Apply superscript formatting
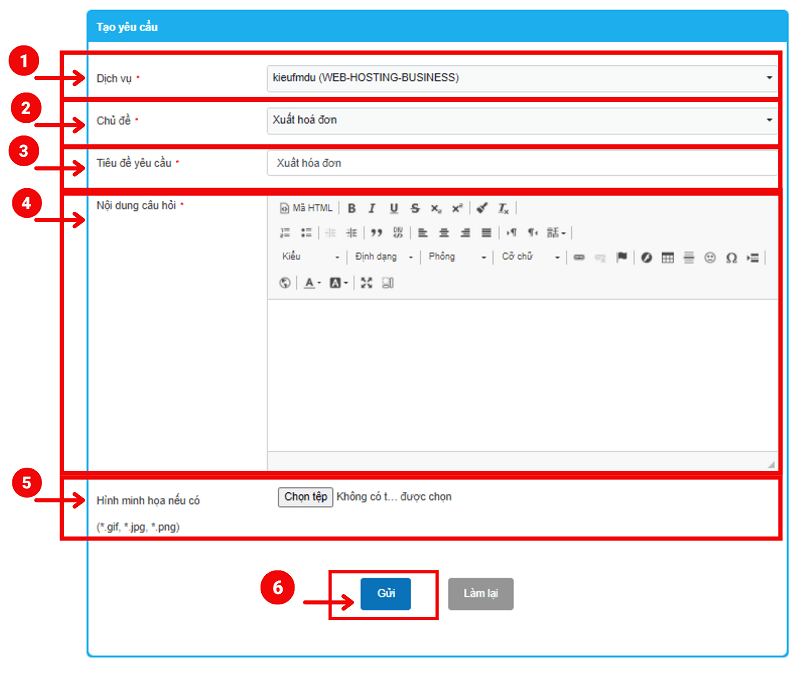The image size is (800, 679). [x=457, y=208]
